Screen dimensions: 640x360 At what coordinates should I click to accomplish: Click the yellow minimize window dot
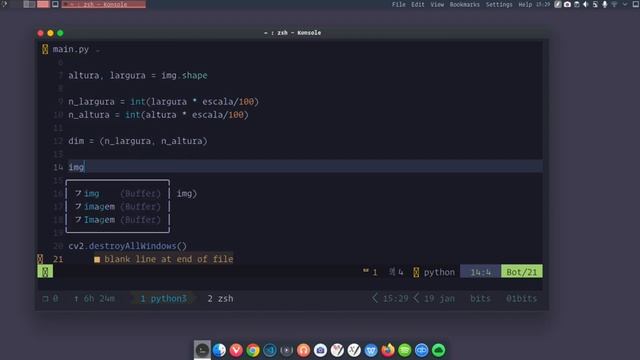coord(50,33)
